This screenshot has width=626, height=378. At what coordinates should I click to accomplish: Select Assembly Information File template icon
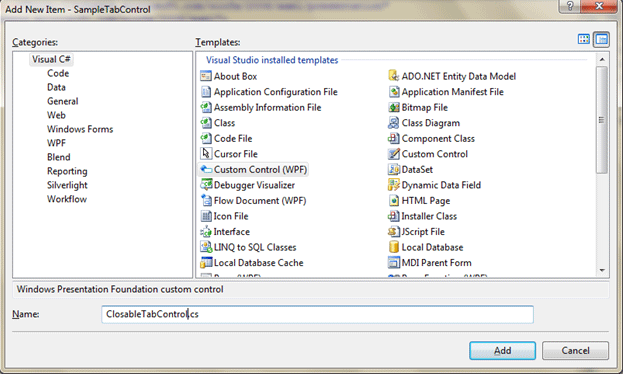tap(206, 107)
